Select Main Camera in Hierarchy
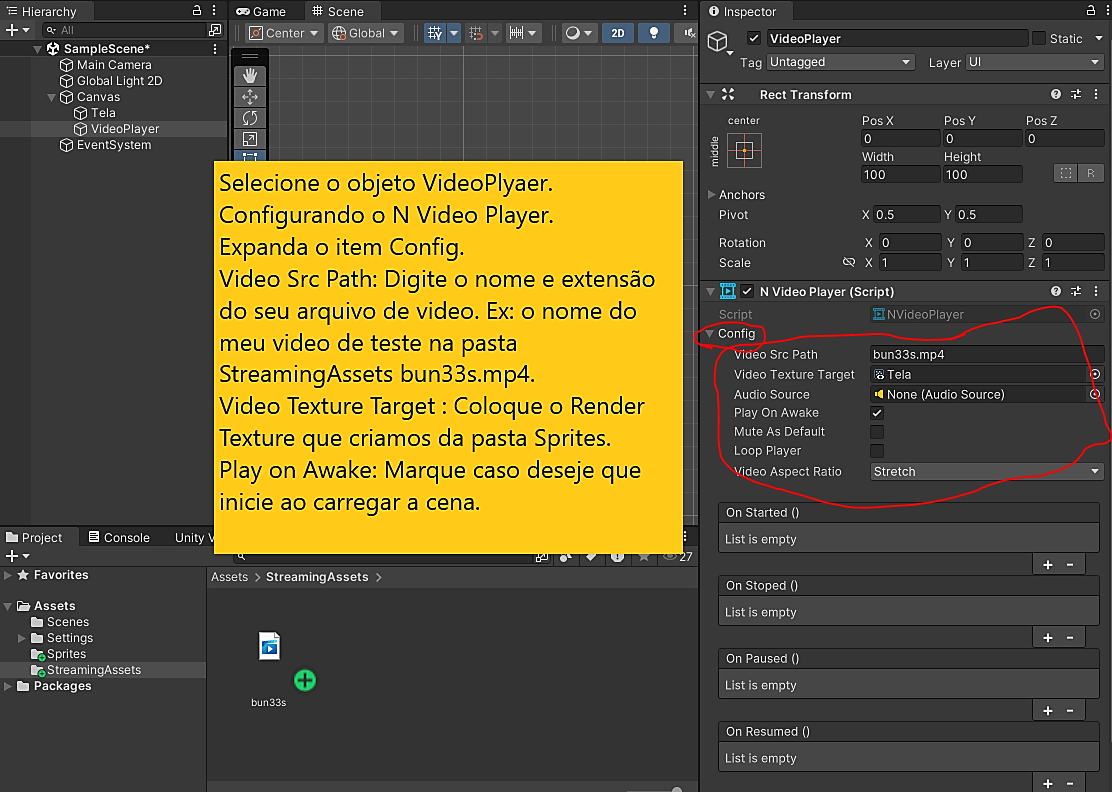Viewport: 1112px width, 792px height. (113, 65)
